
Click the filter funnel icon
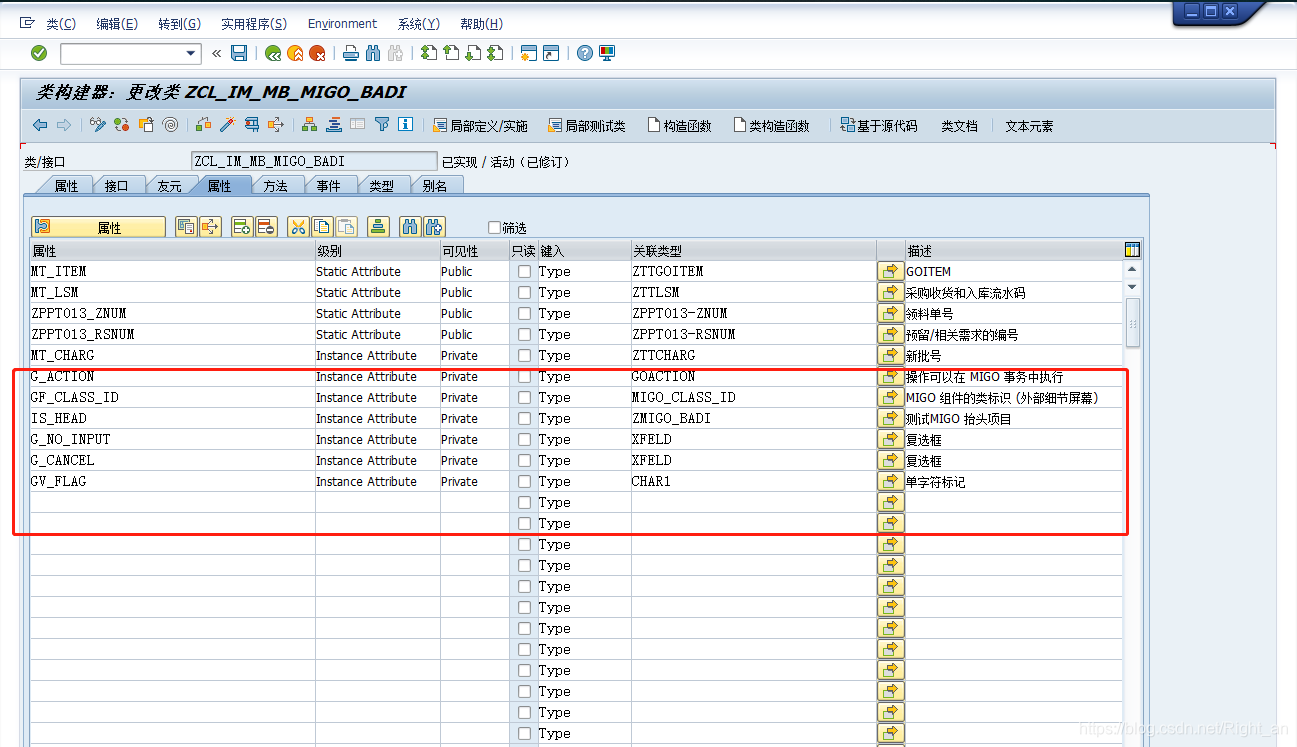coord(382,125)
